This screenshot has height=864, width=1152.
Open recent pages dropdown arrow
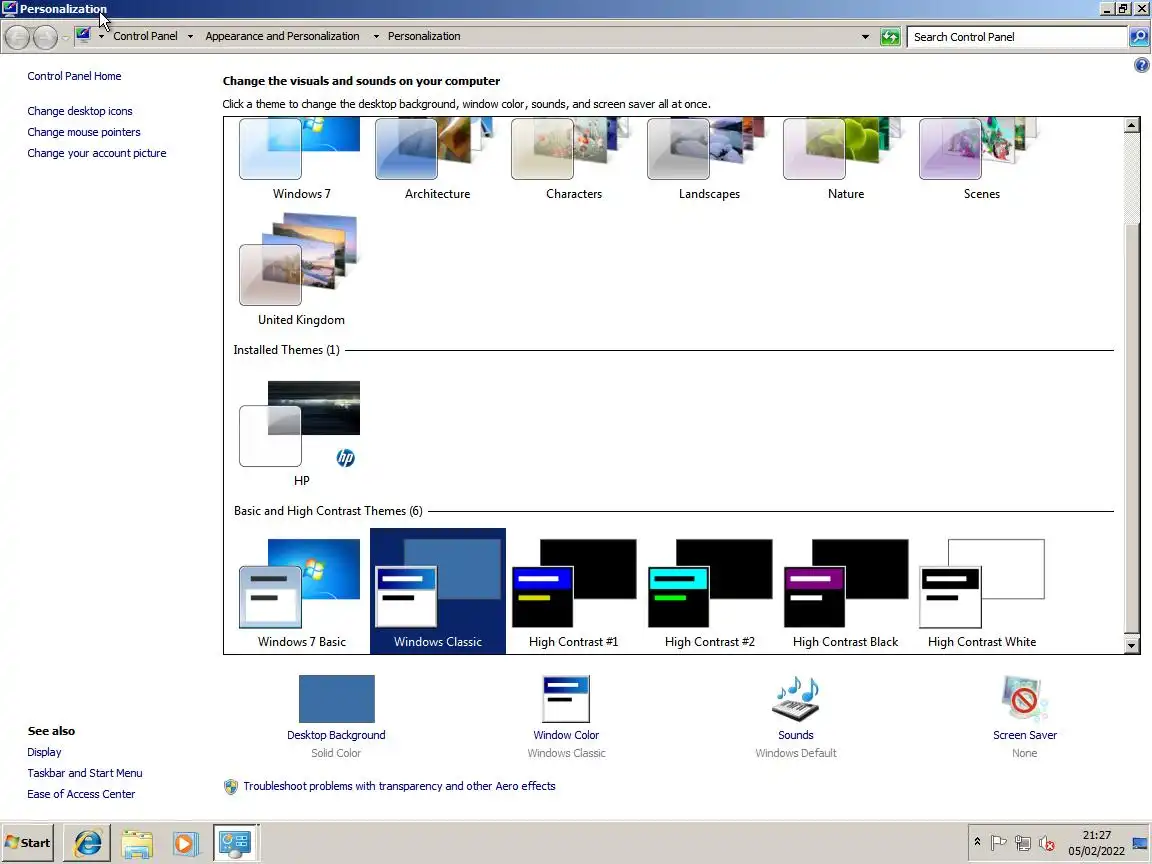pos(65,37)
